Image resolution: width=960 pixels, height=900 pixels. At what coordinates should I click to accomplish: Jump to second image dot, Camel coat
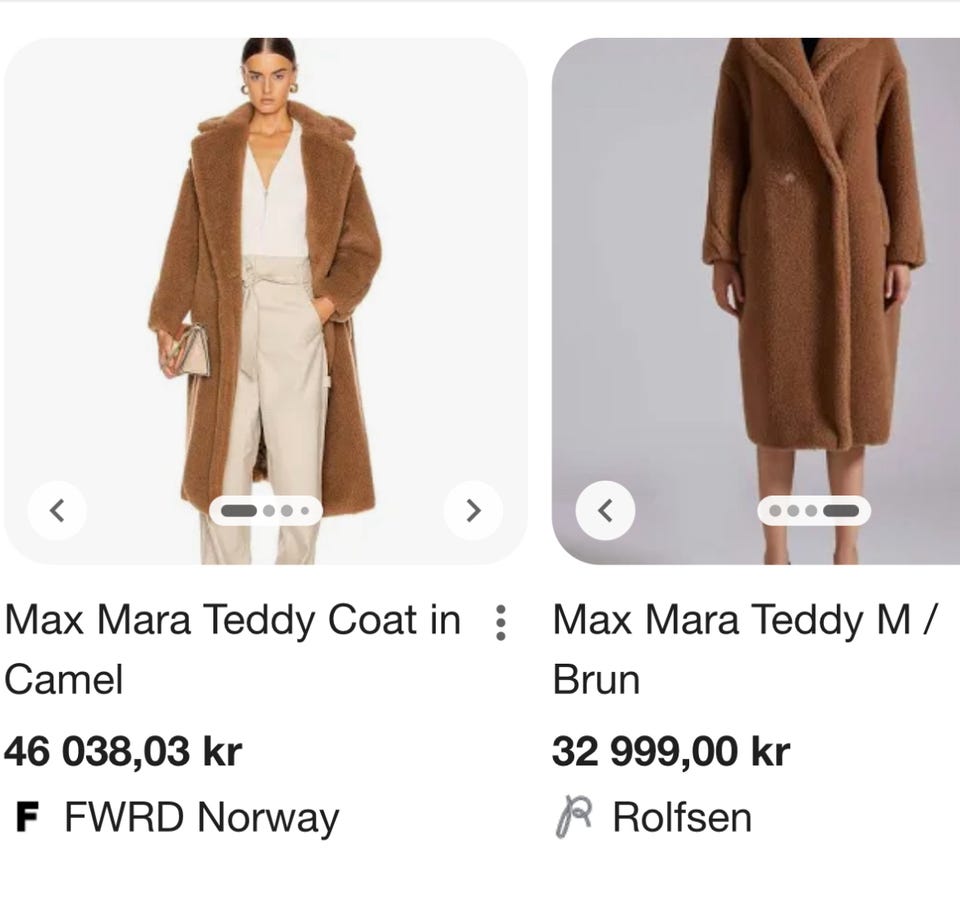[x=269, y=511]
